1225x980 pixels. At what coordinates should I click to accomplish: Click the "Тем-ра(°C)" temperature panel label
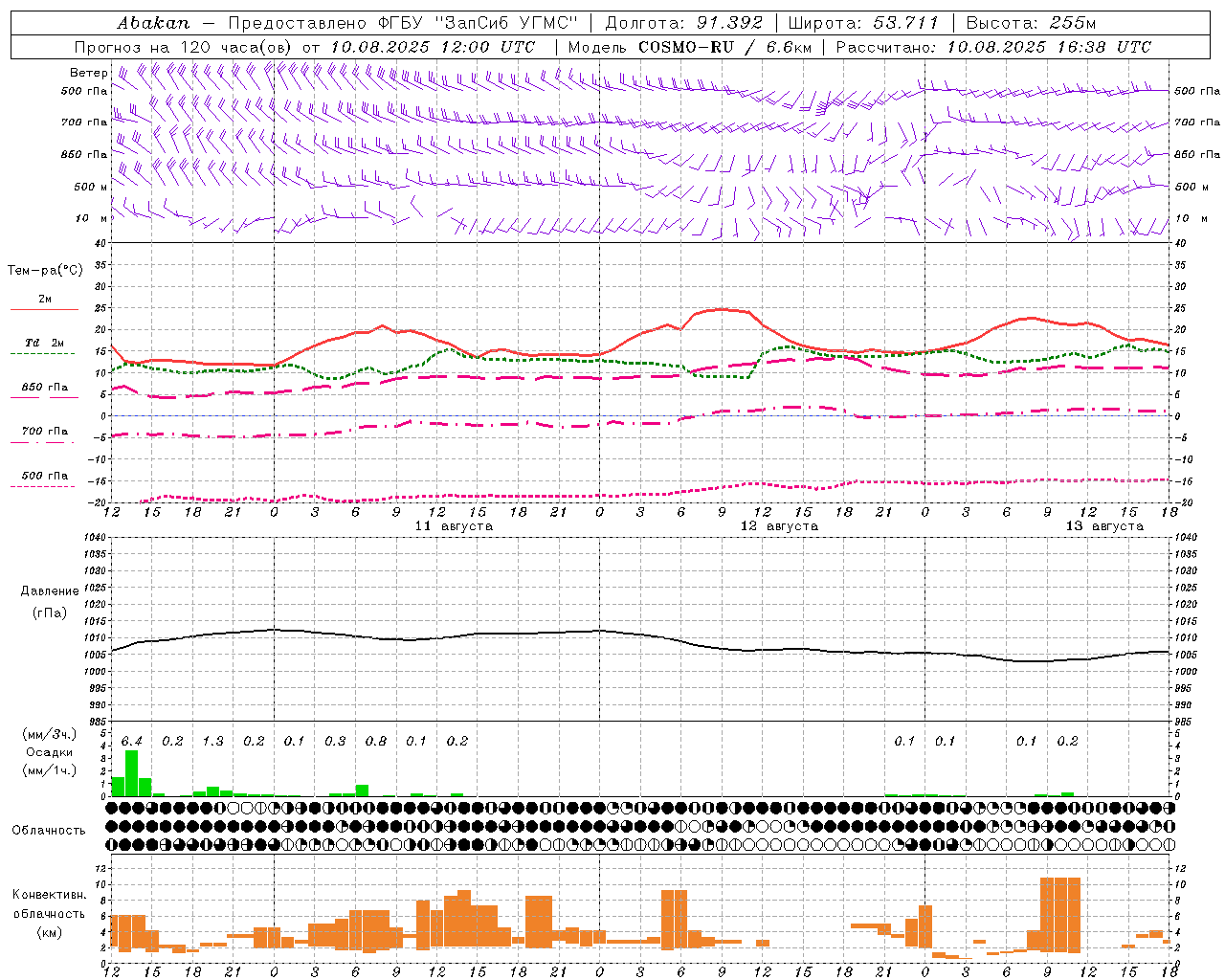coord(45,271)
